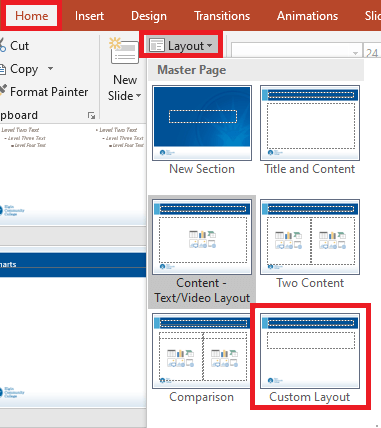Select the slide thumbnail with blue title bar

[73, 327]
